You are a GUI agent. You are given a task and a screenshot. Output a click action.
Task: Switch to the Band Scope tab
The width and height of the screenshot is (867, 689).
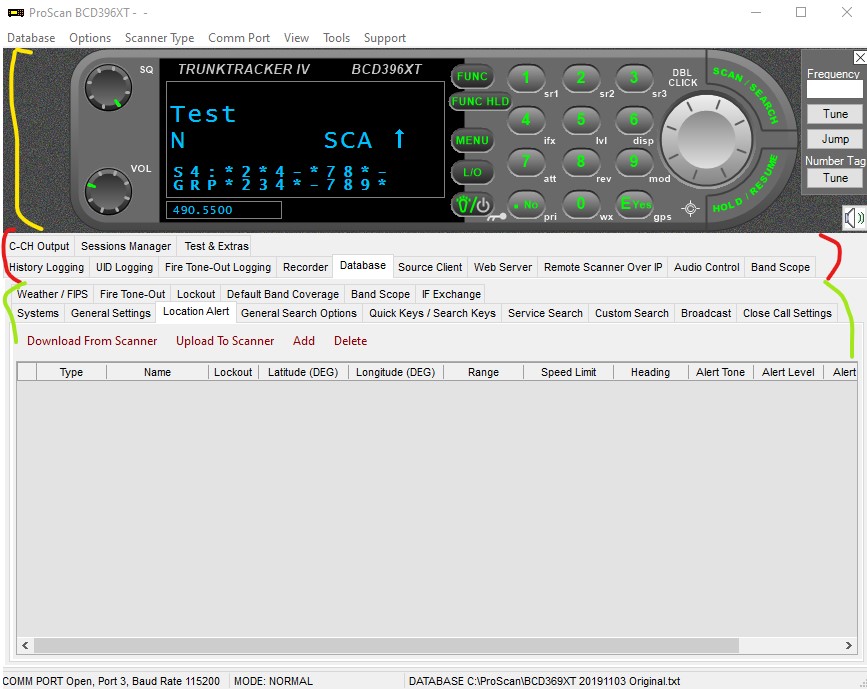[780, 267]
